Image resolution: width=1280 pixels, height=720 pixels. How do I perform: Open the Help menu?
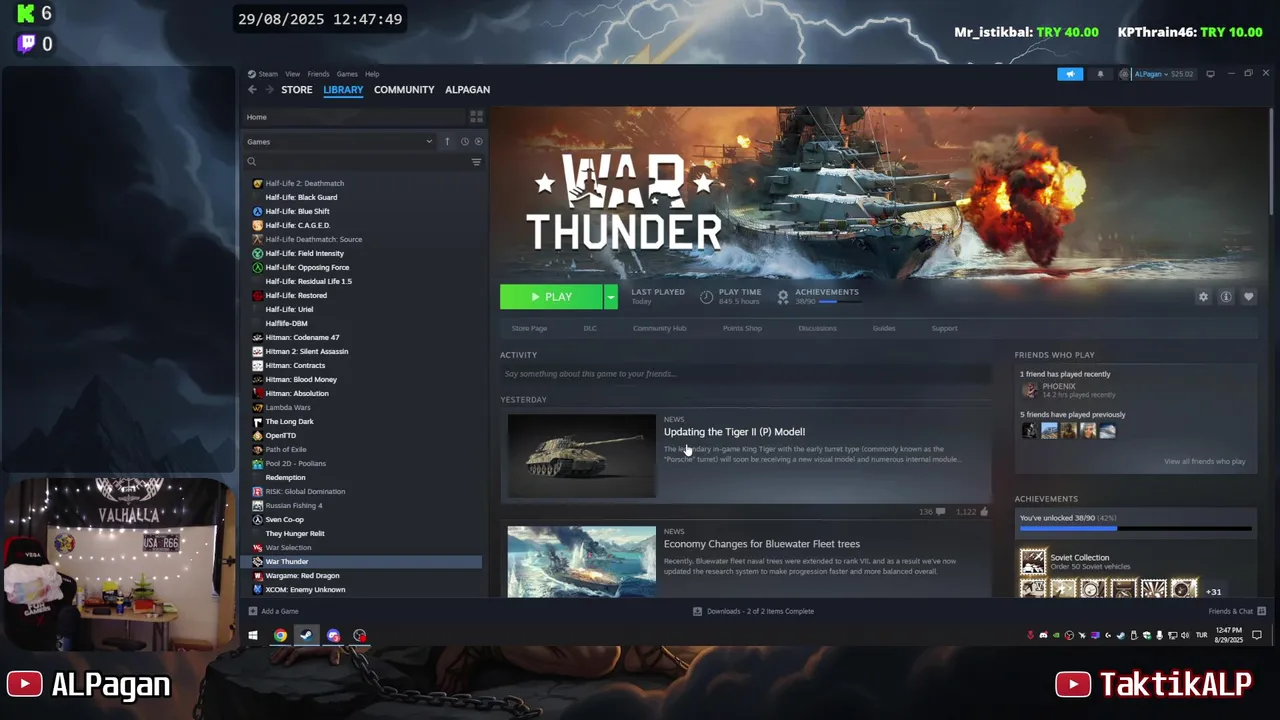click(372, 74)
